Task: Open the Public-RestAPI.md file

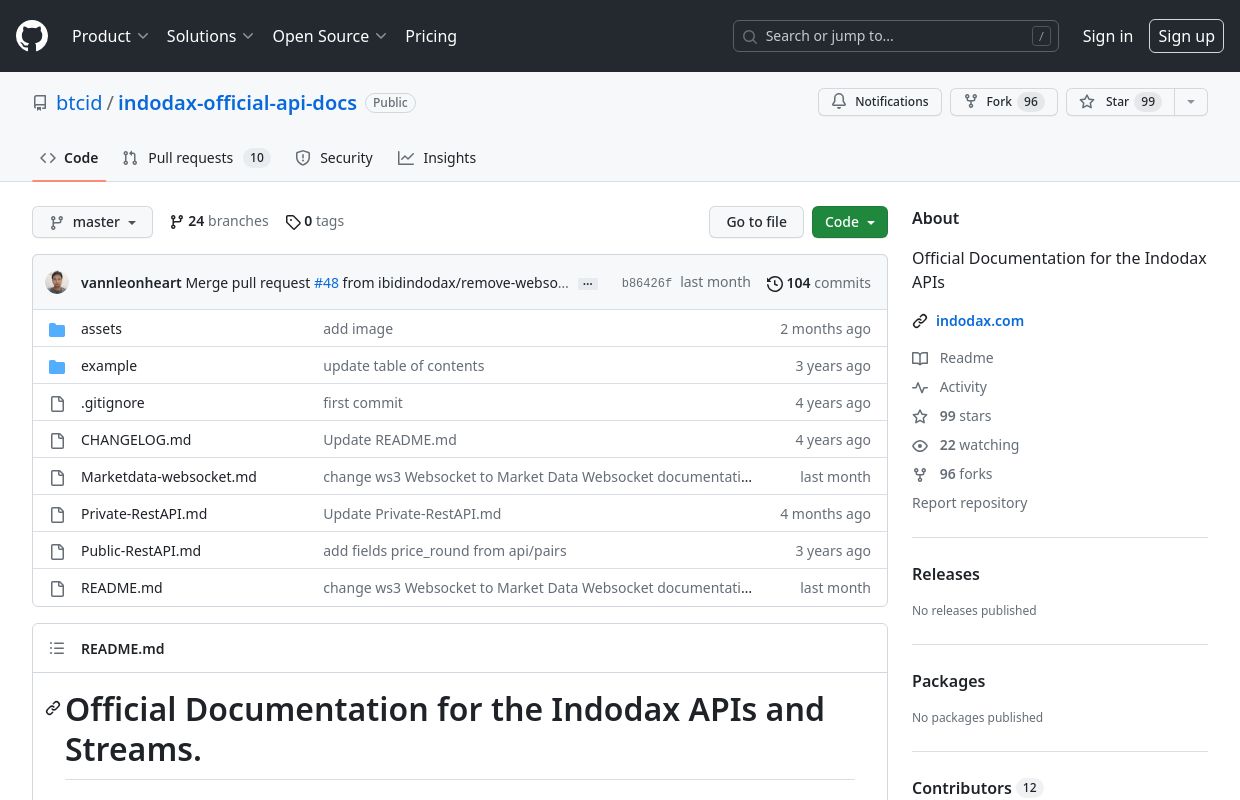Action: (141, 551)
